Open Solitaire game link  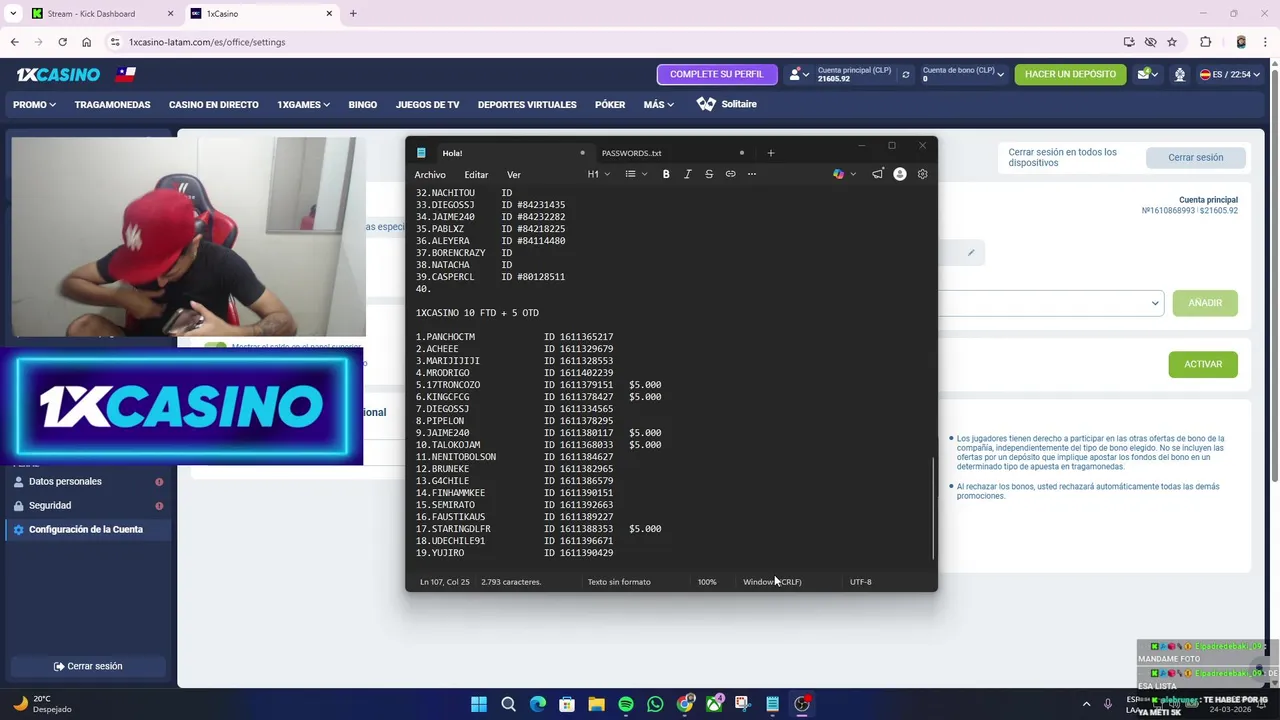click(x=727, y=104)
